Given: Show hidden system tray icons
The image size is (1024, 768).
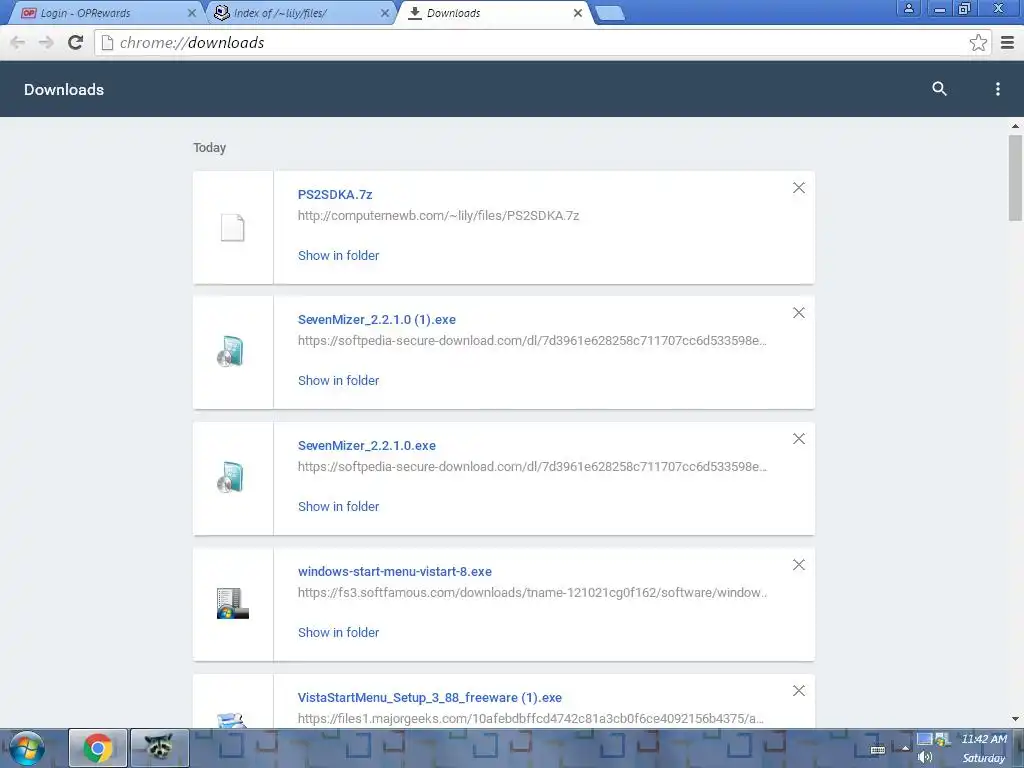Looking at the screenshot, I should [905, 748].
